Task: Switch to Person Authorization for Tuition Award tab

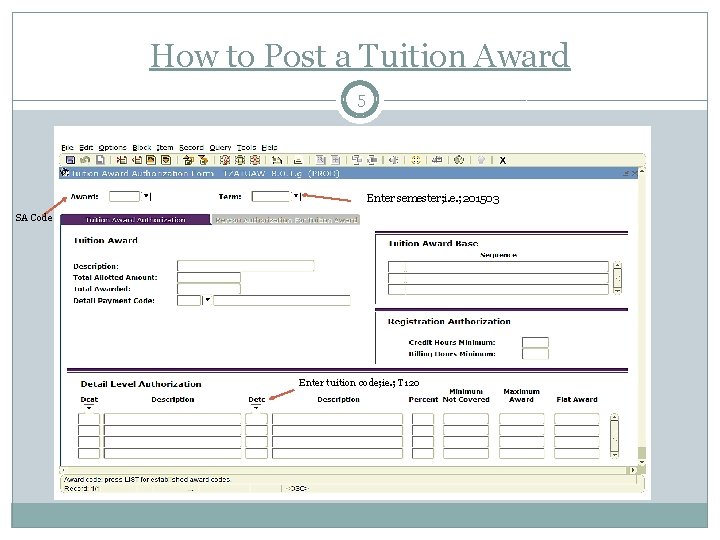Action: click(286, 220)
